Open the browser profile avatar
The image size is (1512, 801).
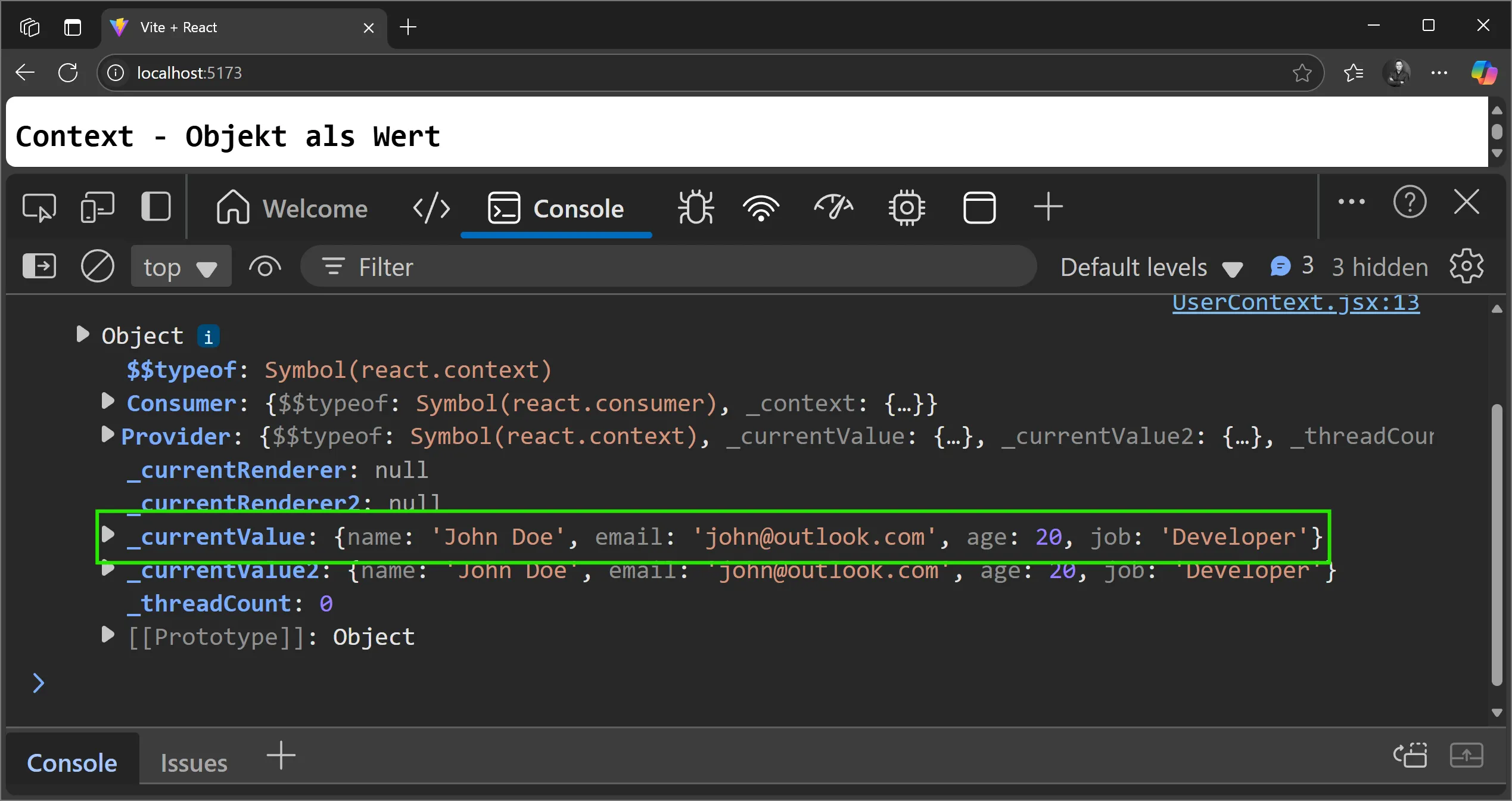[x=1397, y=73]
